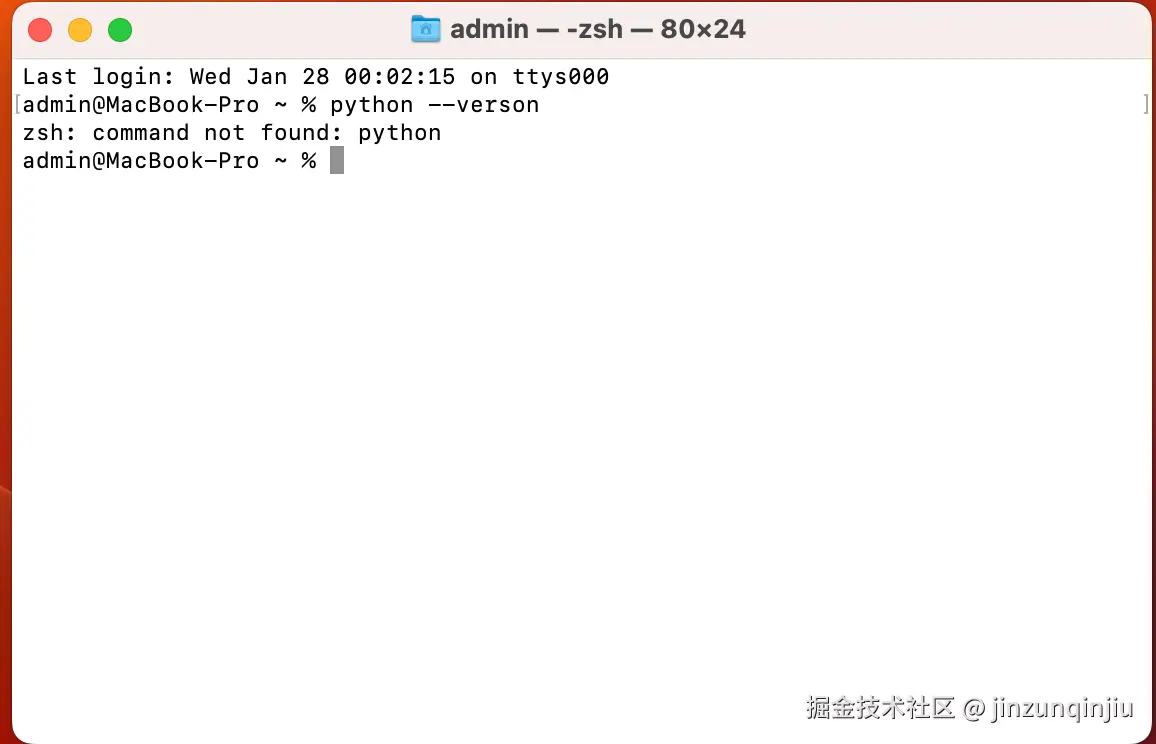This screenshot has height=744, width=1156.
Task: Click the '%' symbol before the cursor
Action: click(x=309, y=161)
